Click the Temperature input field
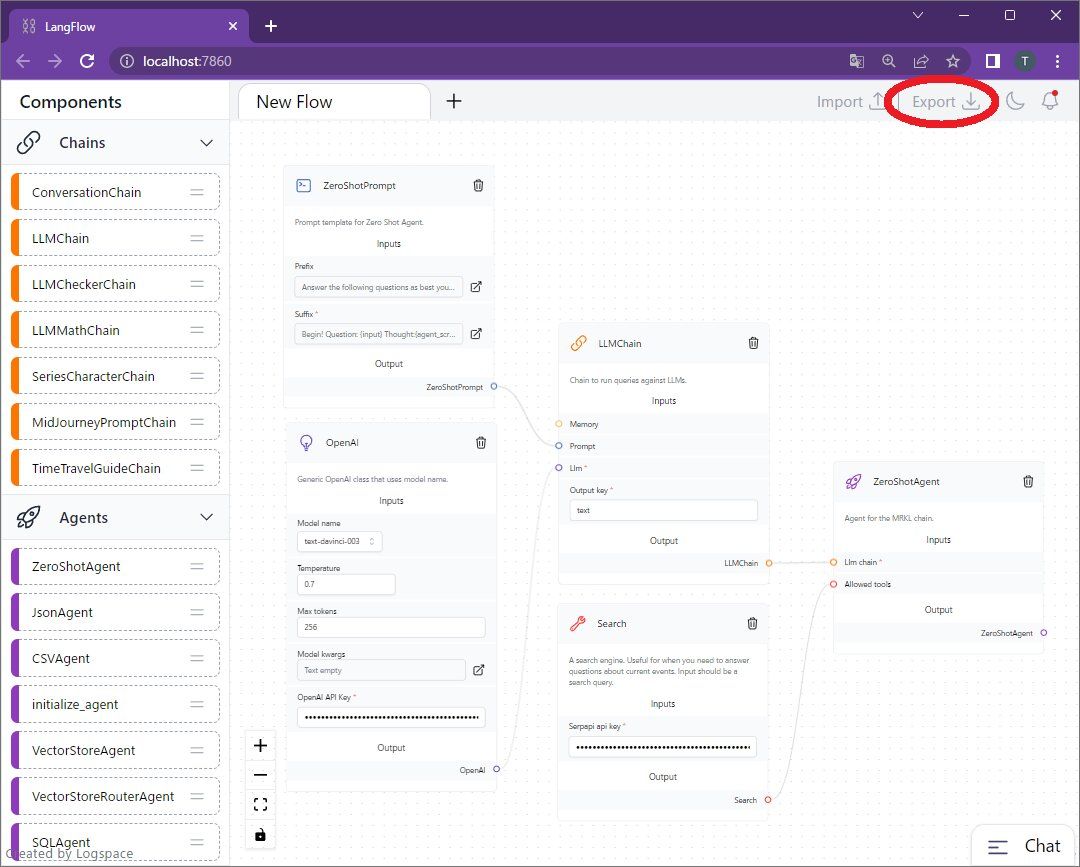Screen dimensions: 1080x867 pos(346,584)
